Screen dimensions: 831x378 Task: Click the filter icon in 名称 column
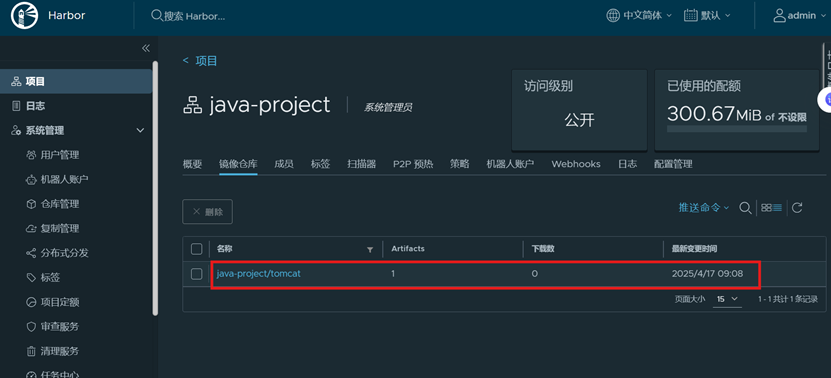pyautogui.click(x=370, y=250)
